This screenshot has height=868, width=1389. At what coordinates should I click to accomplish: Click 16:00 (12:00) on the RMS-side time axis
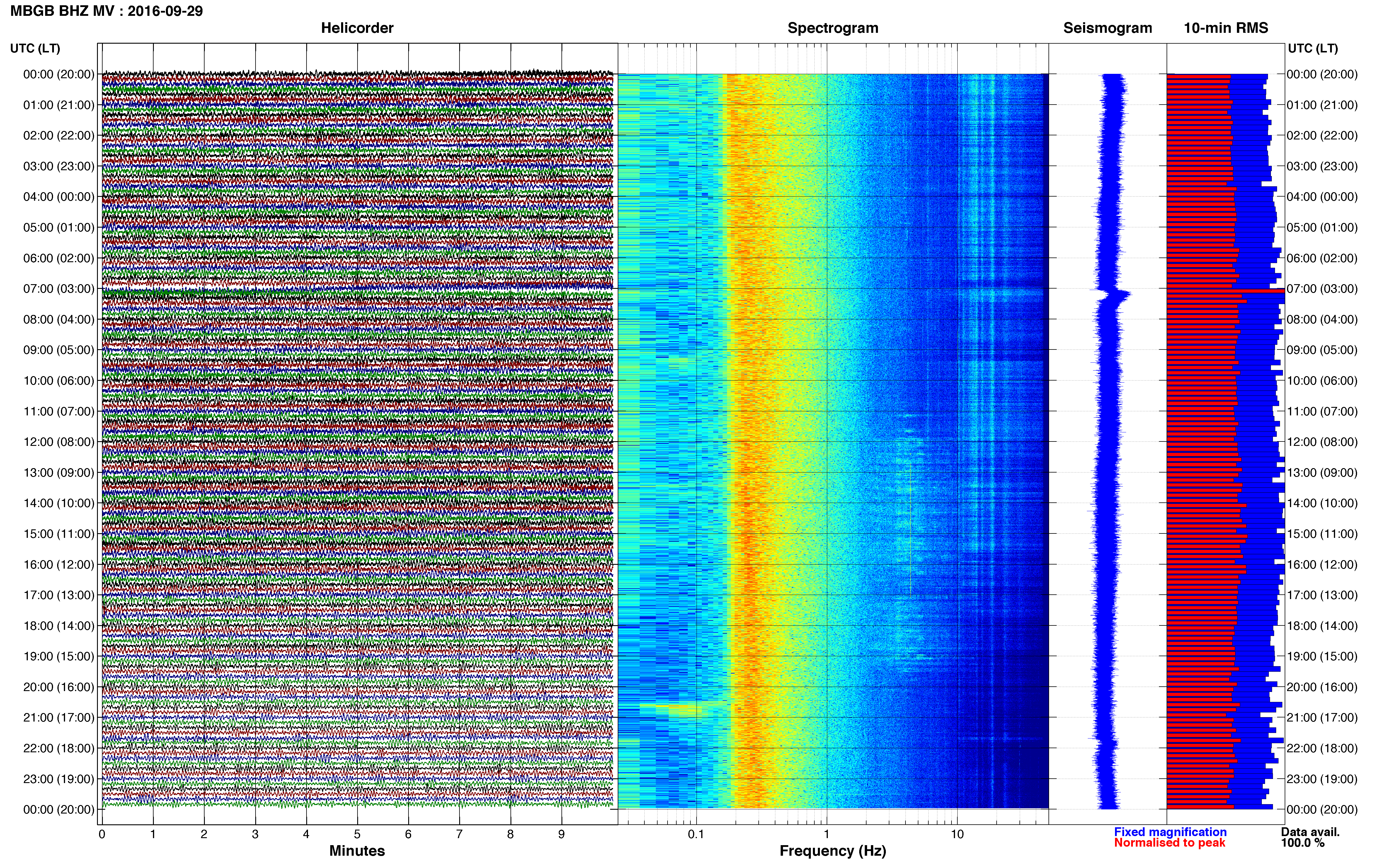[1322, 564]
